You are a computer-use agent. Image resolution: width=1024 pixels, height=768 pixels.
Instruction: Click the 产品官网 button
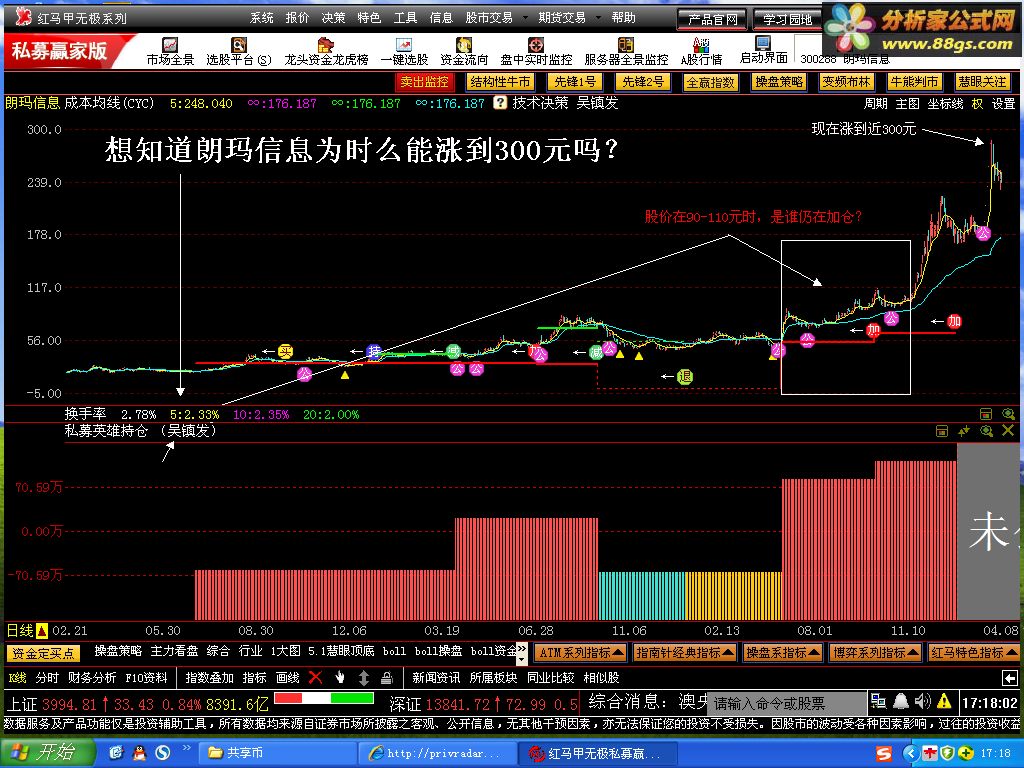click(712, 20)
